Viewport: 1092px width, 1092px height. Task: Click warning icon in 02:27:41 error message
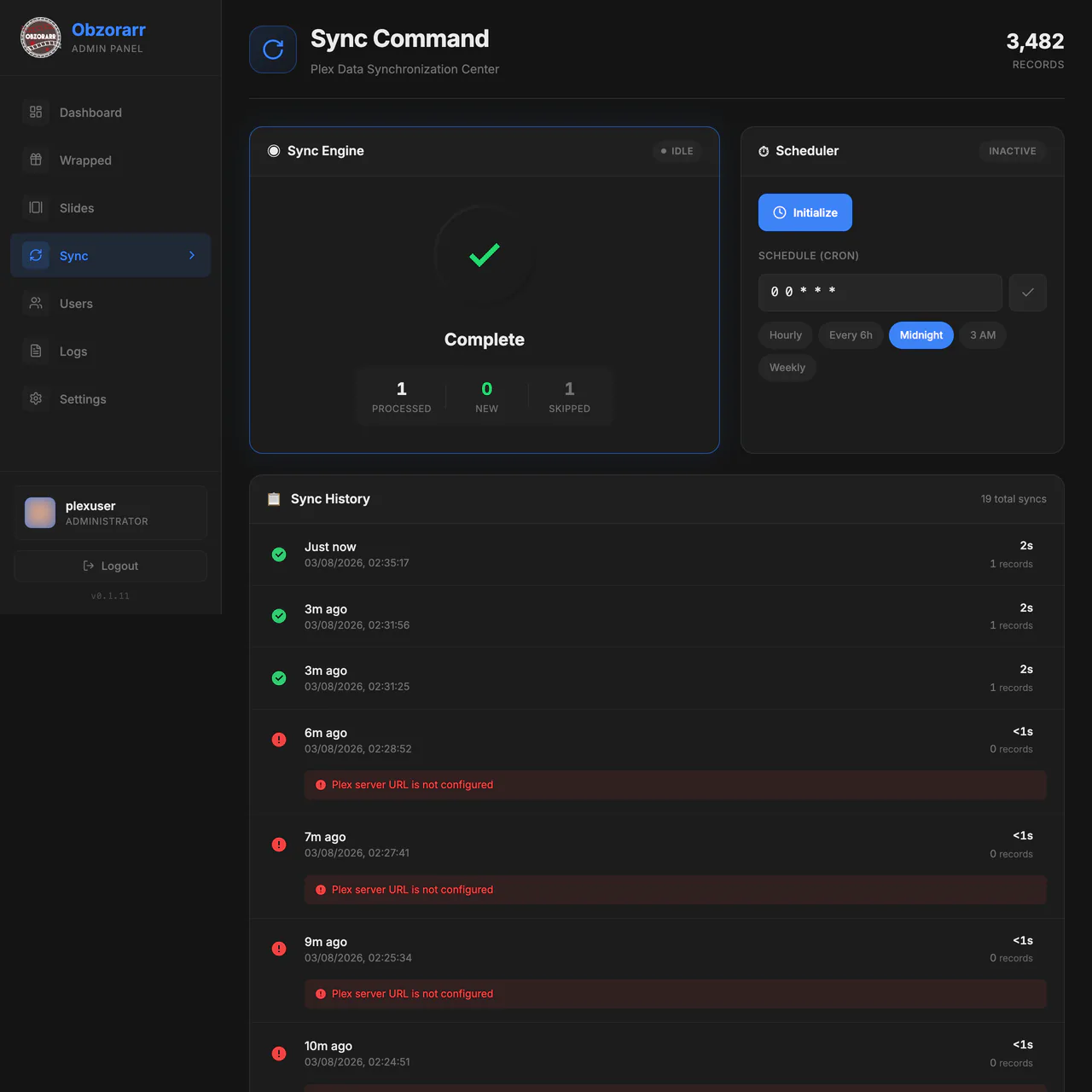[x=321, y=890]
